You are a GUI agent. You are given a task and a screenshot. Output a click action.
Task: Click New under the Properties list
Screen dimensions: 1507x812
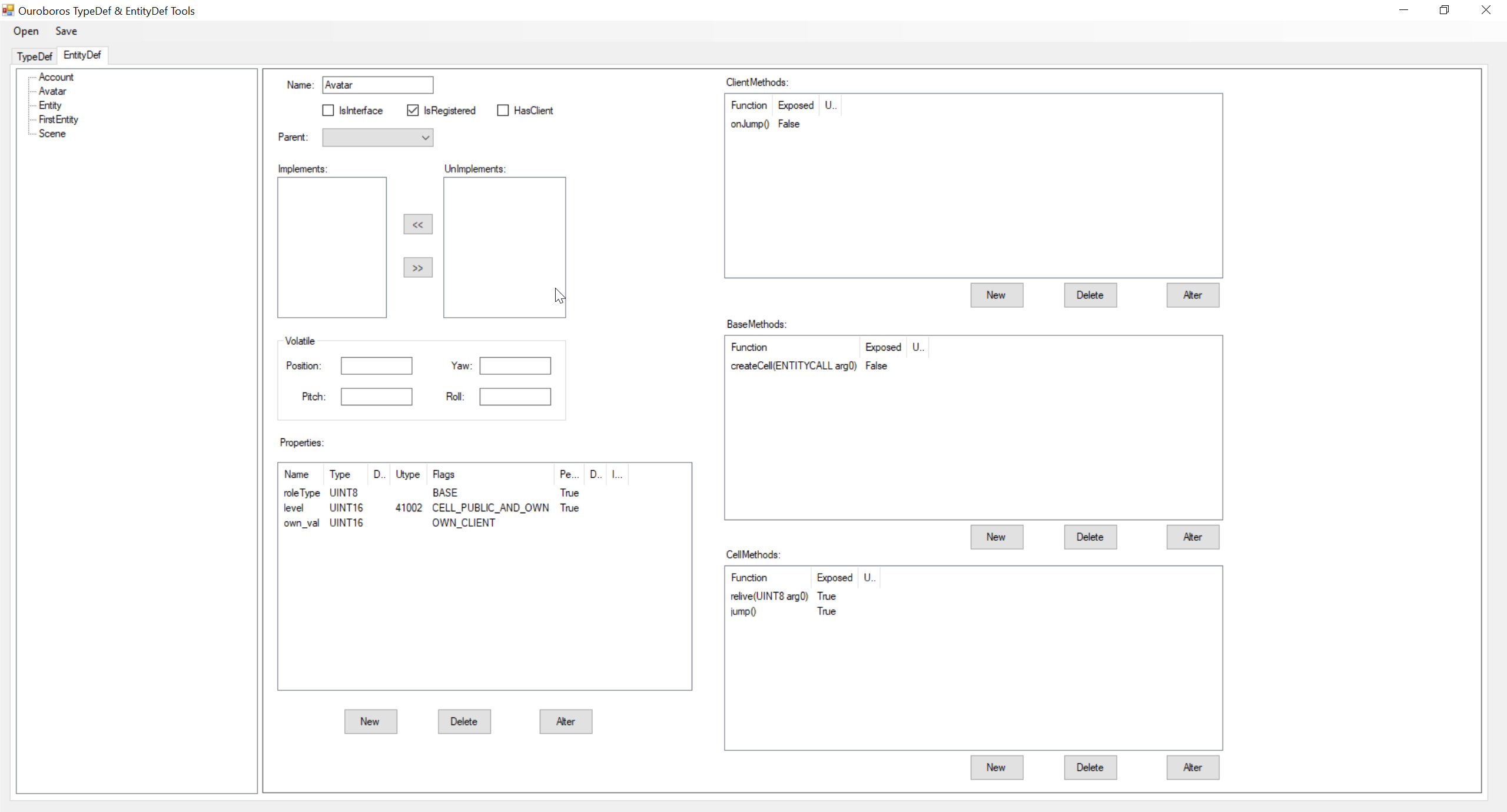tap(370, 721)
